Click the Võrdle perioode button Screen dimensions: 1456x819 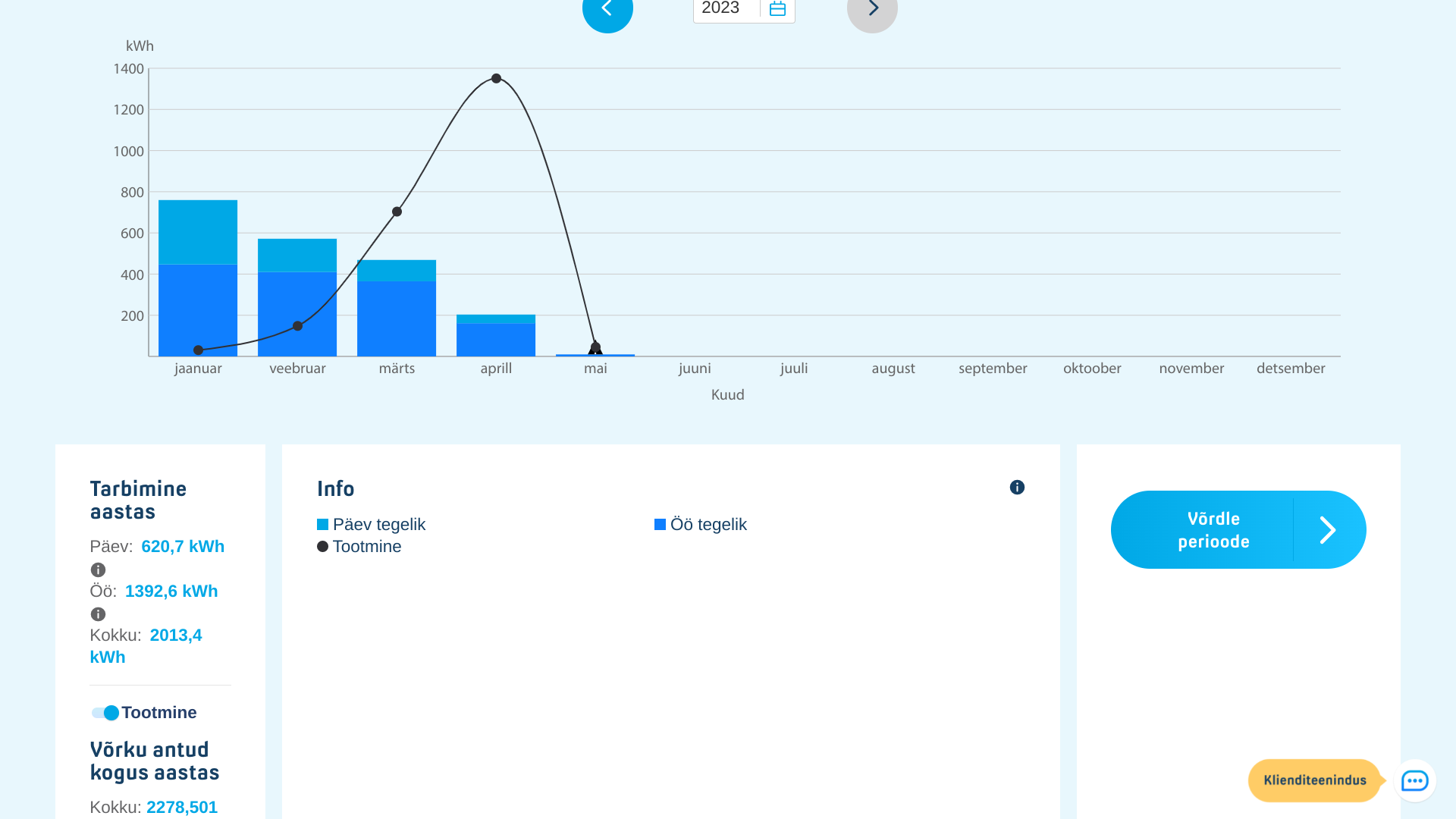(1213, 530)
